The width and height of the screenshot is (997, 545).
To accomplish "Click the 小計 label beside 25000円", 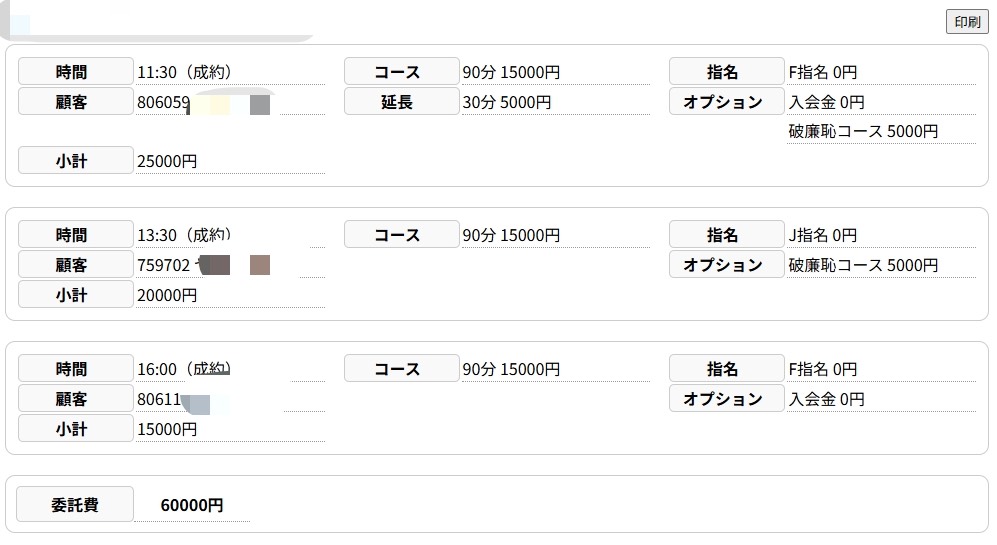I will pyautogui.click(x=75, y=161).
